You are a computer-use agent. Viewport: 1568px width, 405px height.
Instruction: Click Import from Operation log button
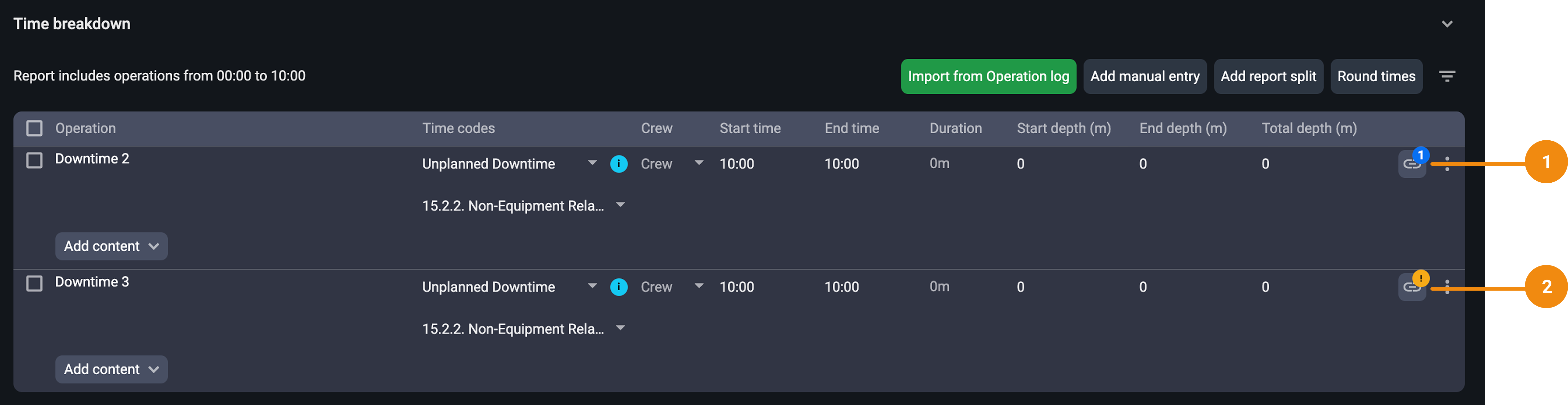[x=988, y=76]
